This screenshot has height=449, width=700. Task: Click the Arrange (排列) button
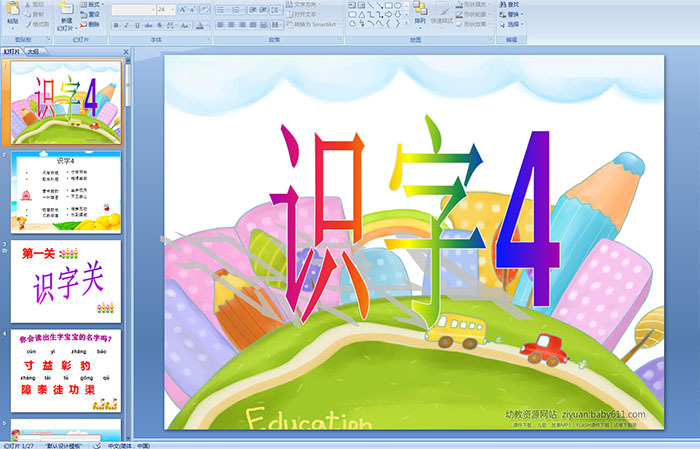tap(420, 13)
